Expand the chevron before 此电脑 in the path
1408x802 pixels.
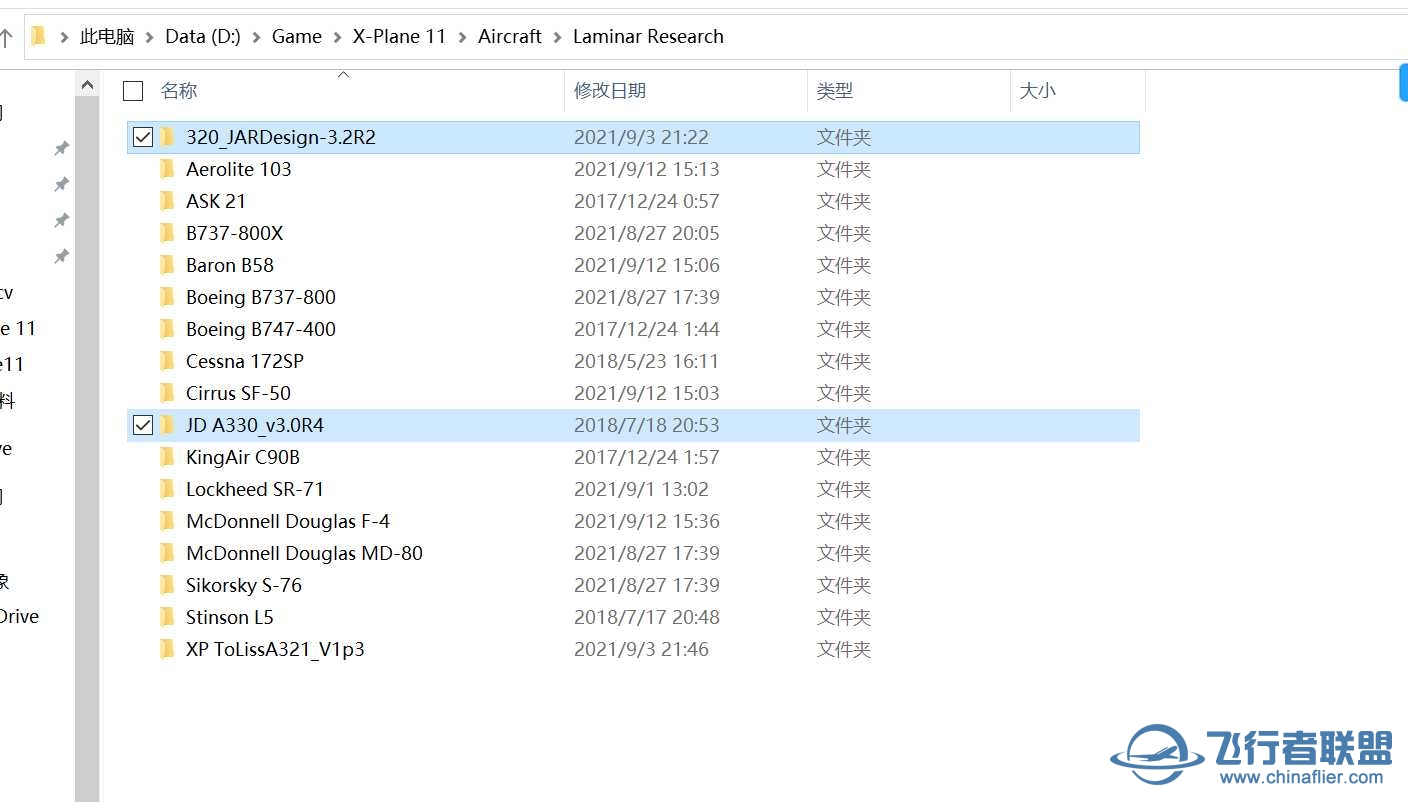pos(65,37)
